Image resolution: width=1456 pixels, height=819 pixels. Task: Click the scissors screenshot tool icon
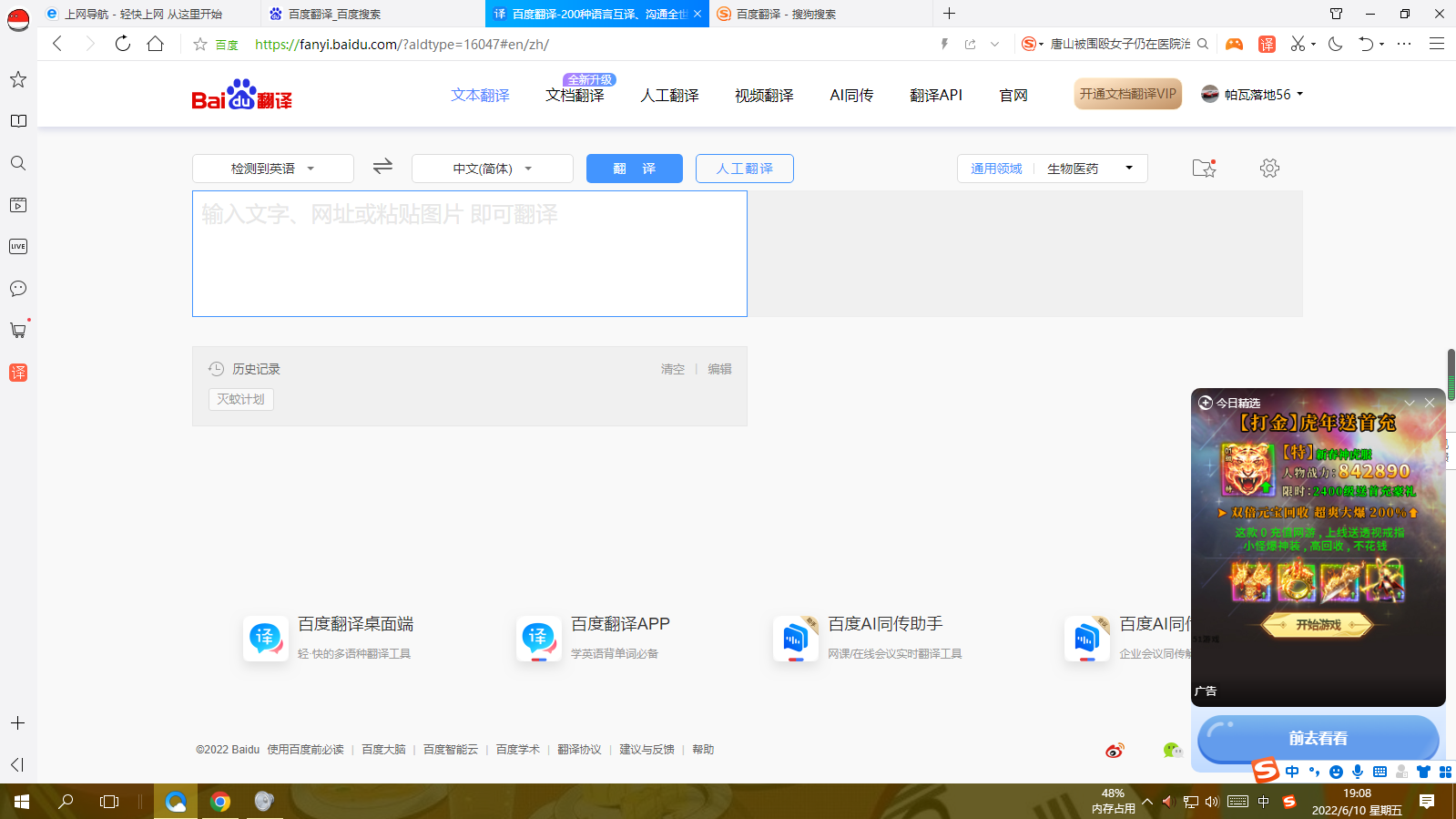[x=1298, y=44]
